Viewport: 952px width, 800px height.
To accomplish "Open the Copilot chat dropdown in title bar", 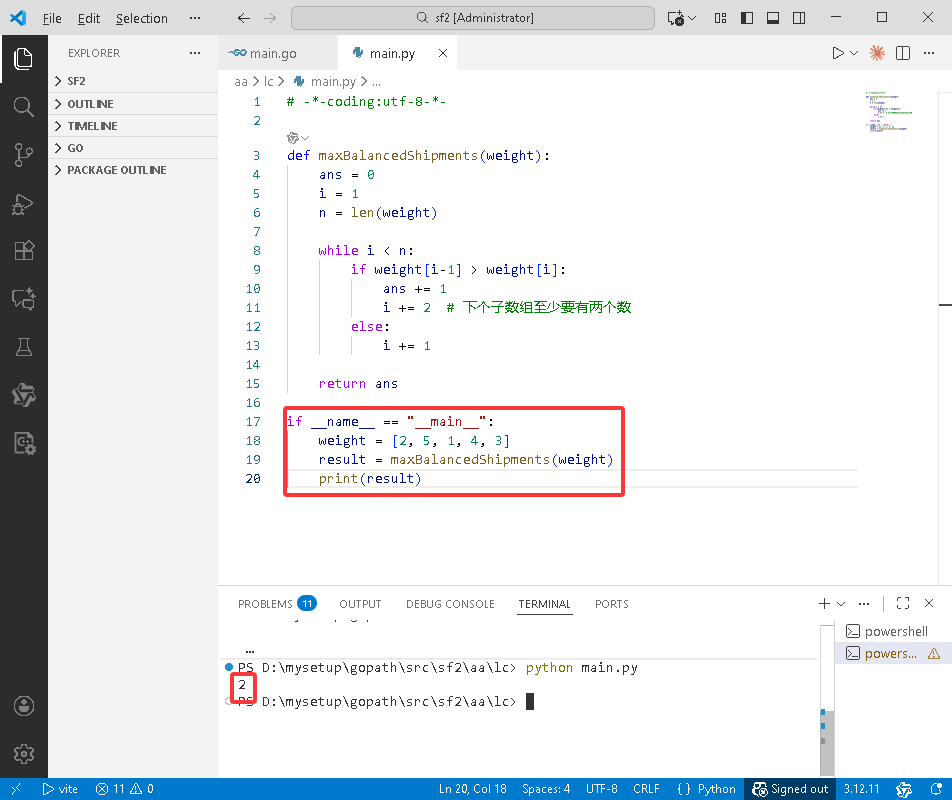I will [692, 18].
